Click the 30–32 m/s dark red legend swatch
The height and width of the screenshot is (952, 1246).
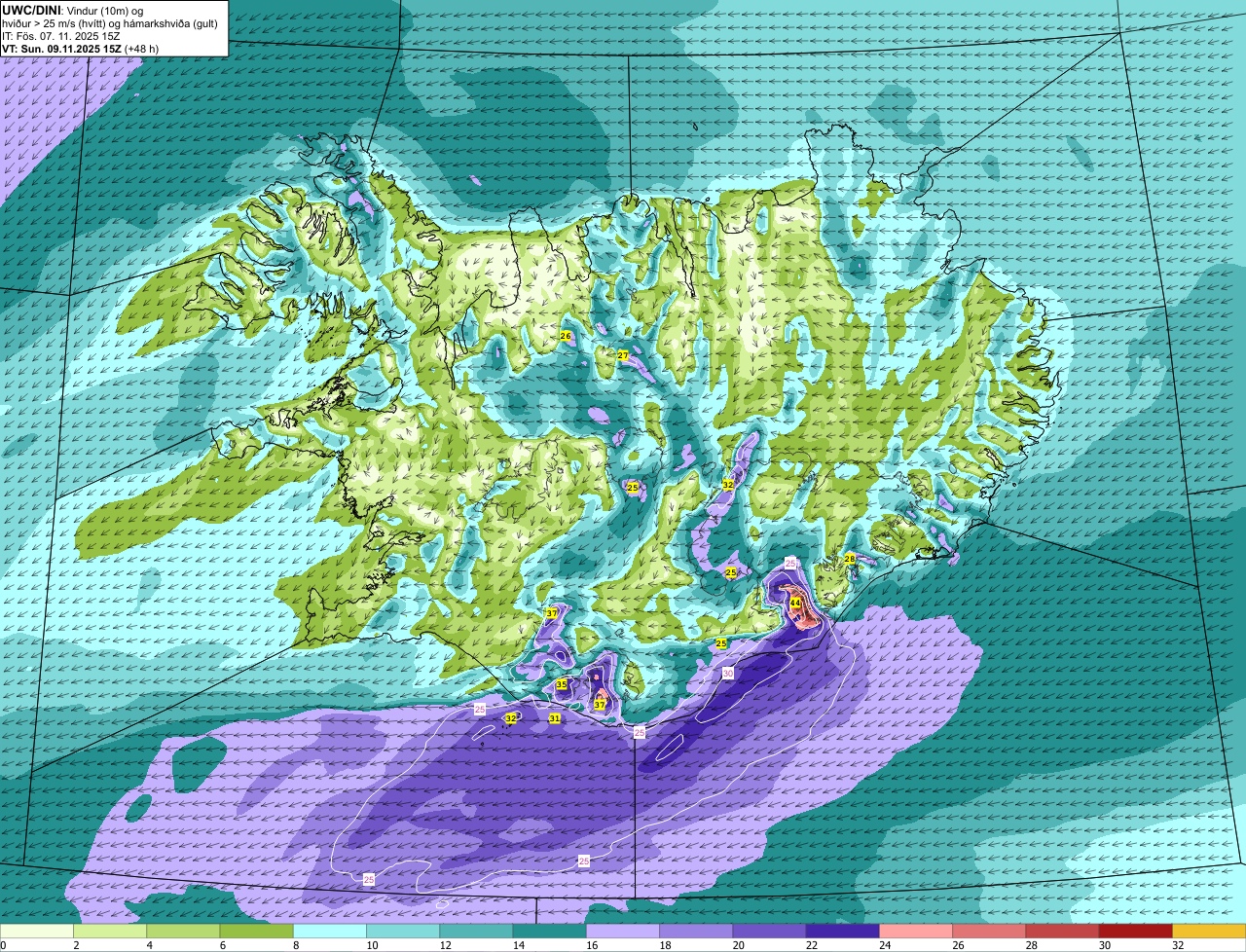(x=1135, y=932)
